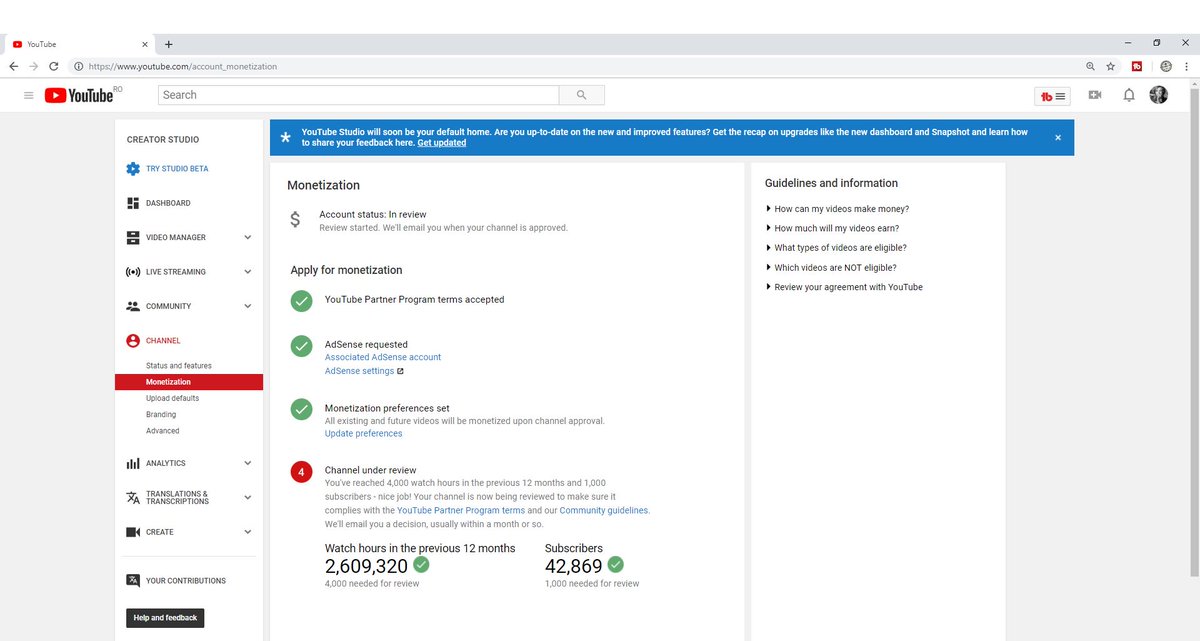The height and width of the screenshot is (641, 1200).
Task: Open Upload defaults
Action: coord(172,398)
